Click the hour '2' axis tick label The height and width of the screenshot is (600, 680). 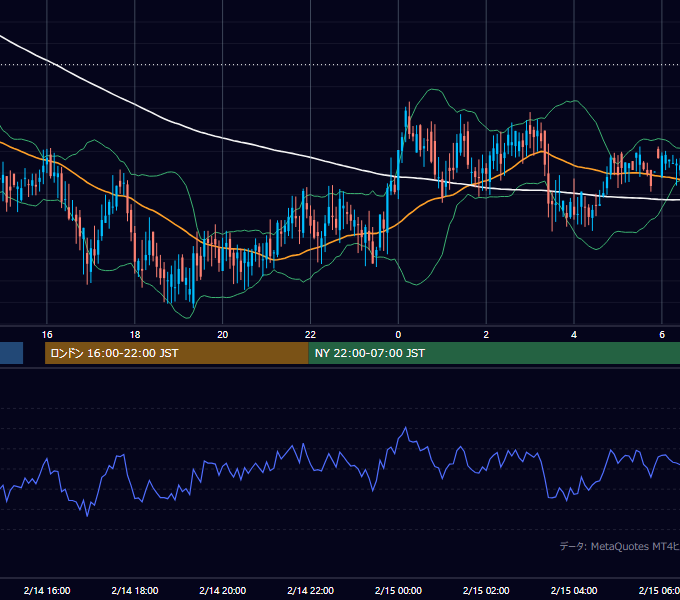[x=486, y=334]
